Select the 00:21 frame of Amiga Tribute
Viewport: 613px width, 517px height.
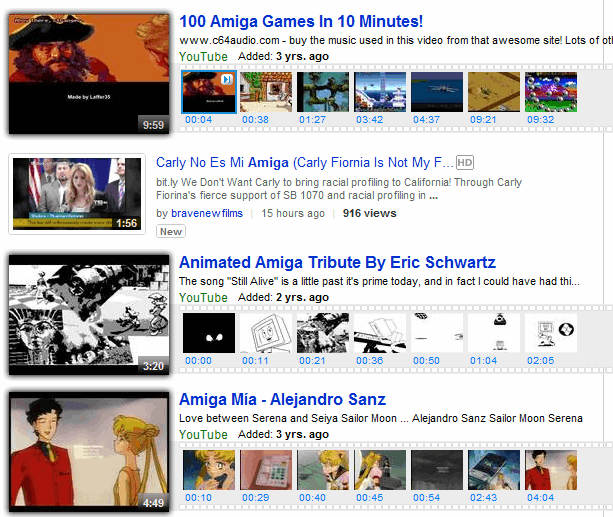click(323, 333)
